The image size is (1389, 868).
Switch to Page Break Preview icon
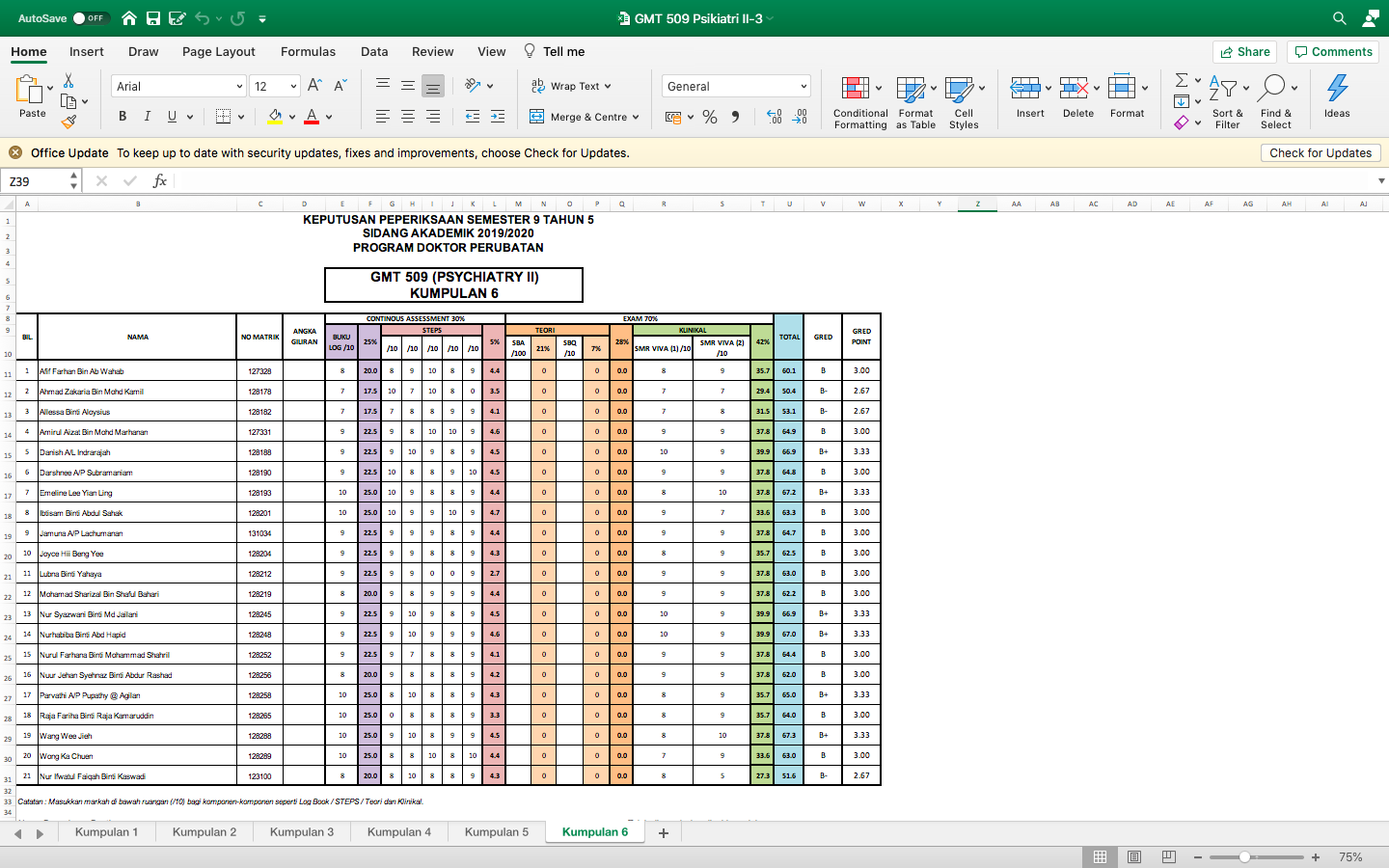(x=1168, y=856)
